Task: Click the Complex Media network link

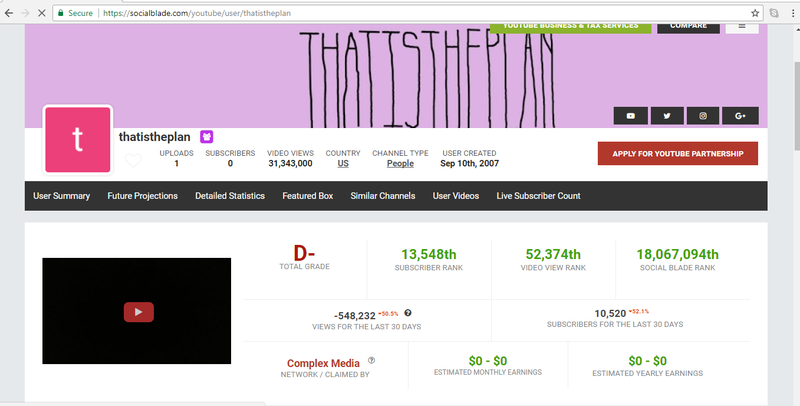Action: pos(323,363)
